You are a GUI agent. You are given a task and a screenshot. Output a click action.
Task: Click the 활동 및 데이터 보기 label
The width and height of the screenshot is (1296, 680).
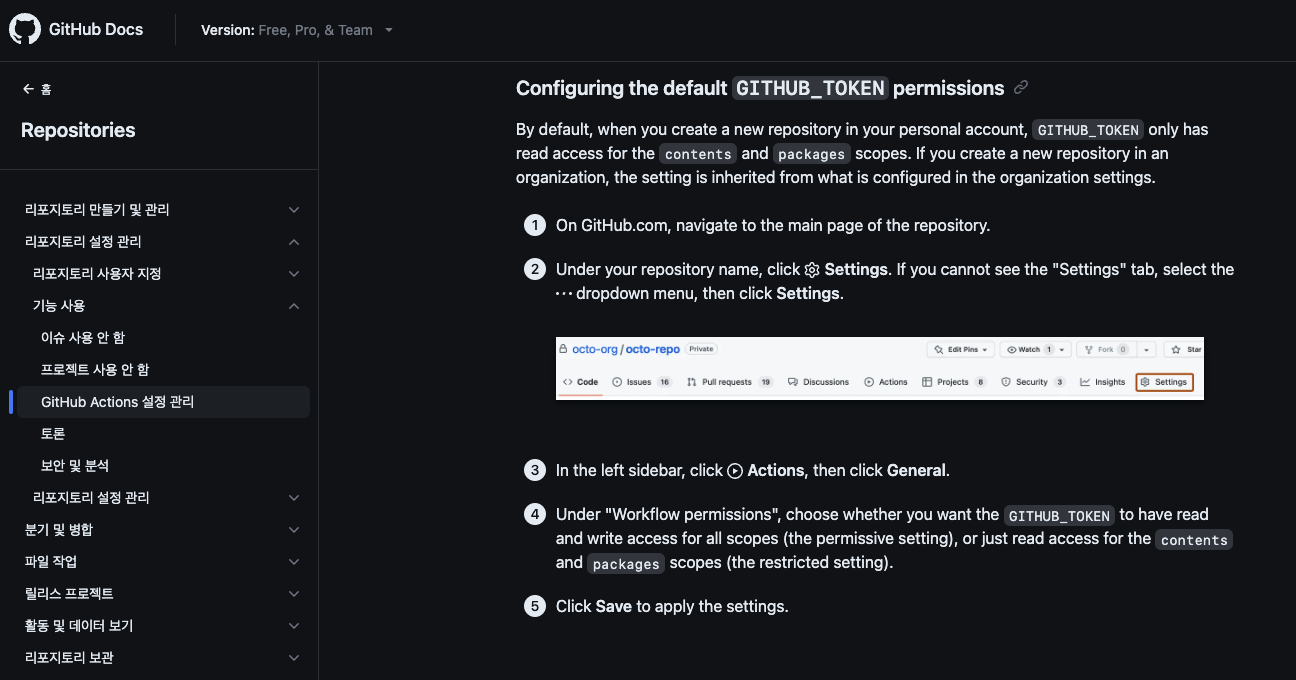pos(79,626)
